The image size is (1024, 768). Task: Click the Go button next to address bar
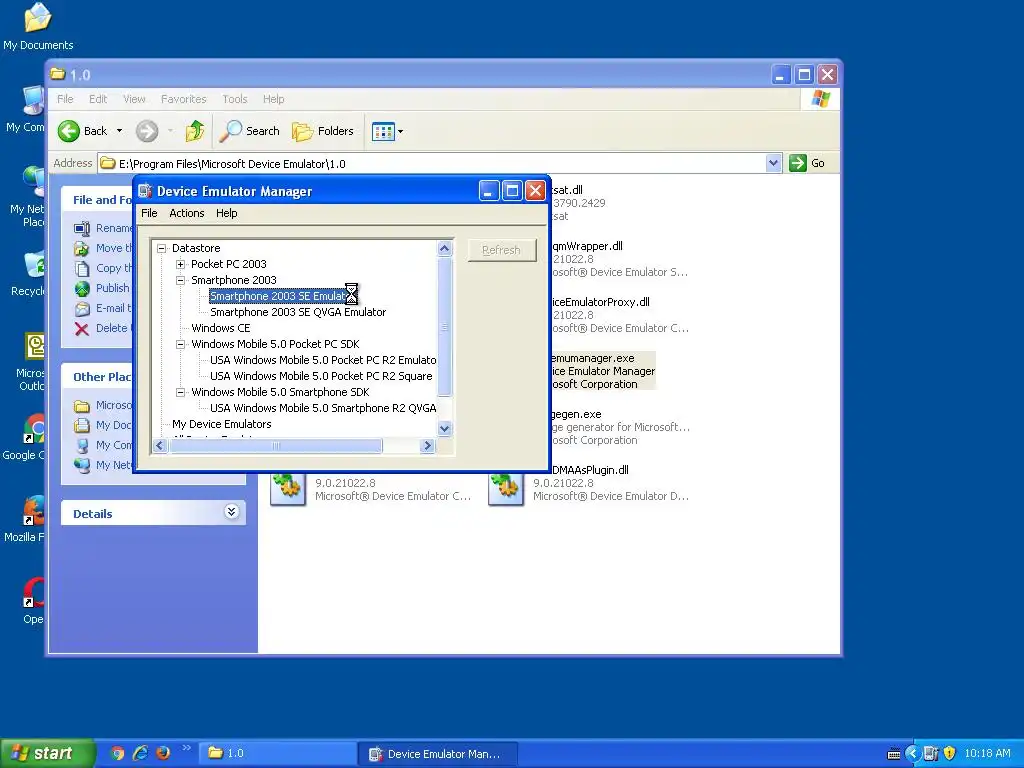pyautogui.click(x=807, y=163)
